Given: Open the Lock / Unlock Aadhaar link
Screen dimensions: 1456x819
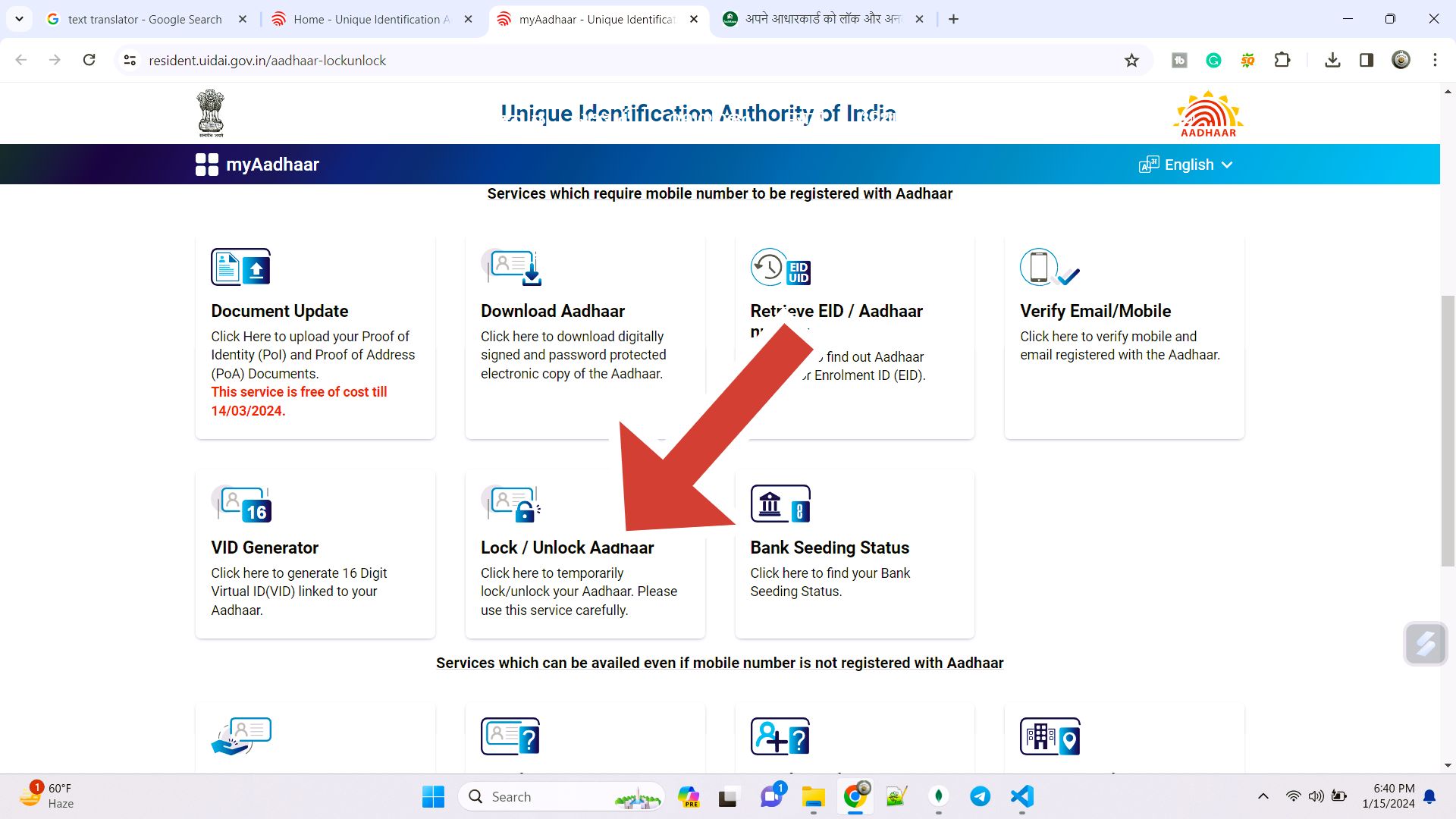Looking at the screenshot, I should click(567, 548).
